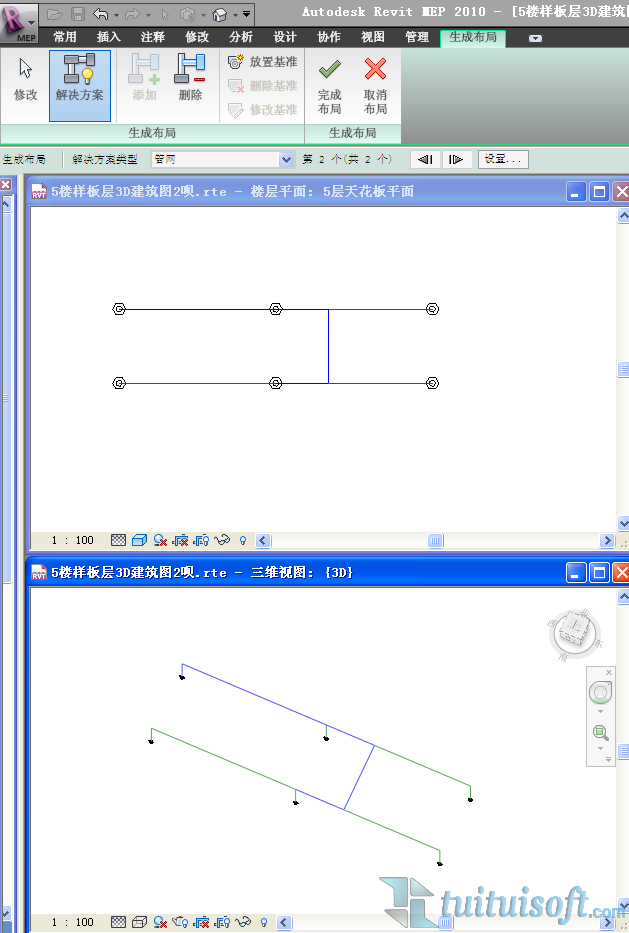The height and width of the screenshot is (933, 629).
Task: Click the 删除 (Remove) layout tool
Action: (190, 79)
